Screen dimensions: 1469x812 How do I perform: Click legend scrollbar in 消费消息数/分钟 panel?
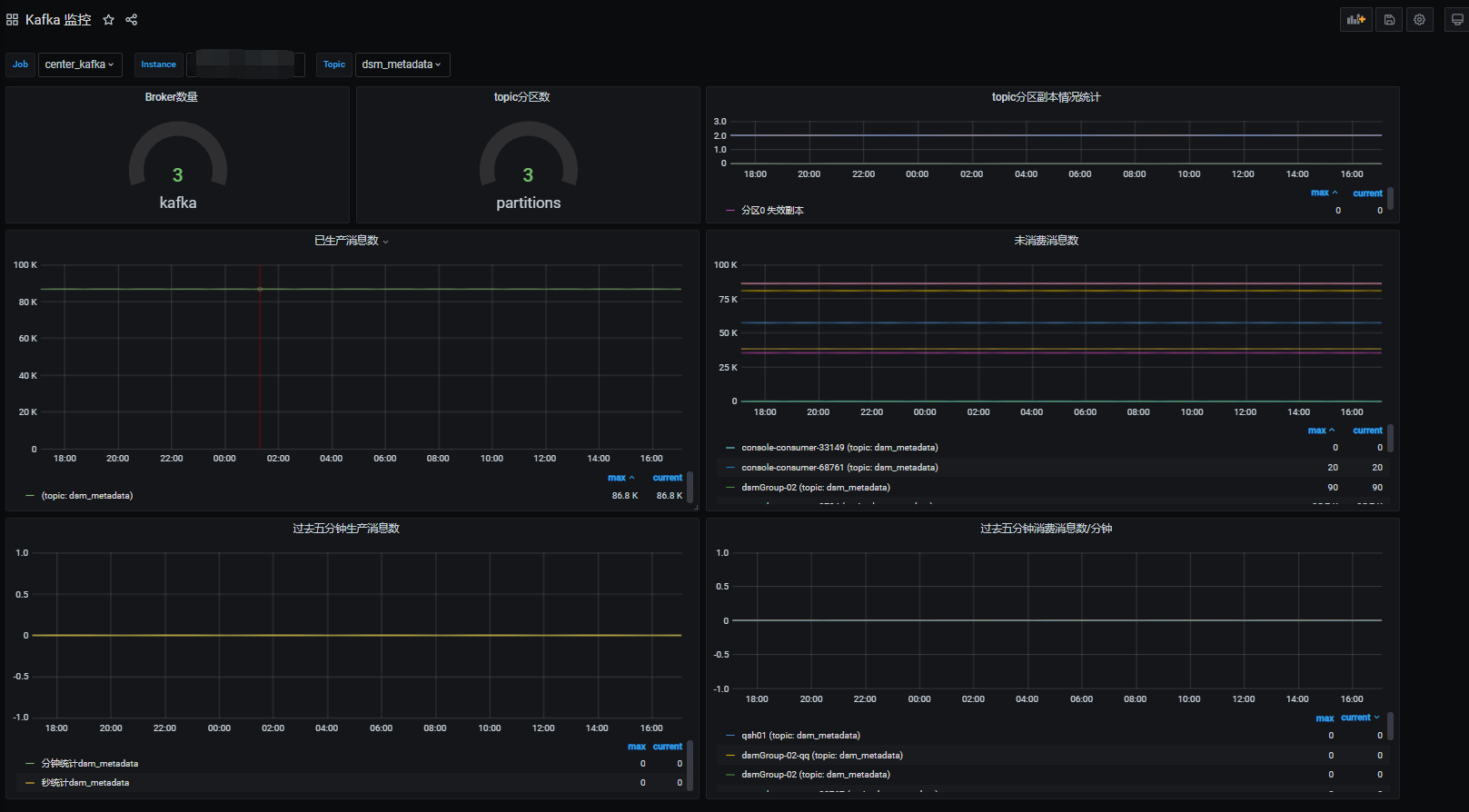(x=1391, y=726)
